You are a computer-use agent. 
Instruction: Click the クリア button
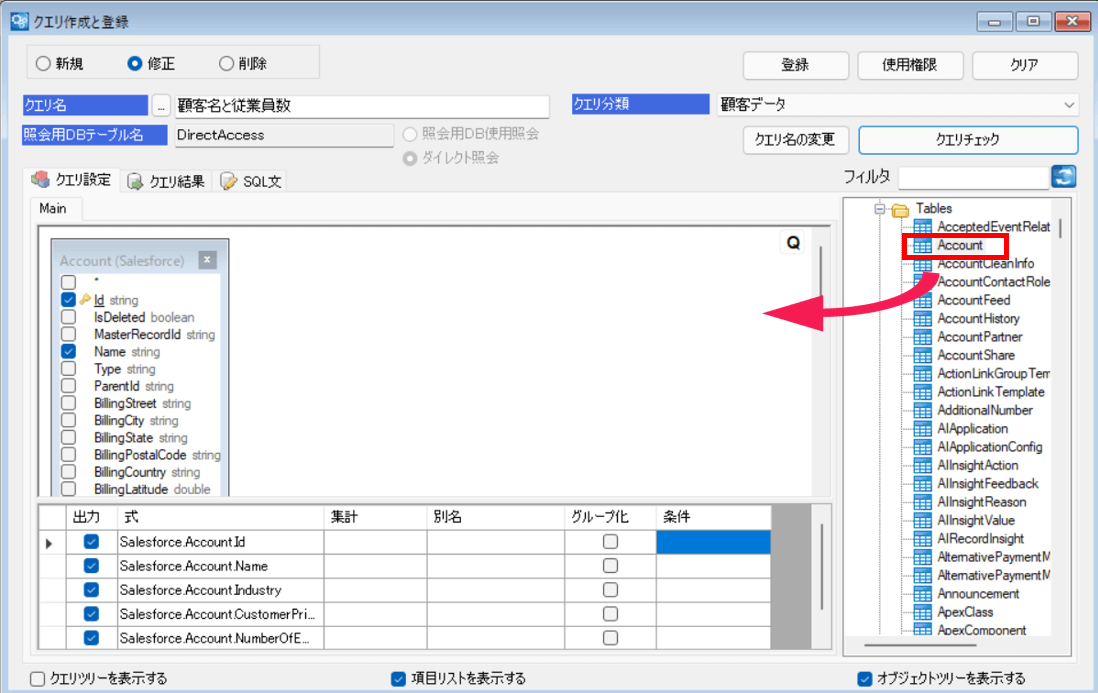tap(1024, 65)
